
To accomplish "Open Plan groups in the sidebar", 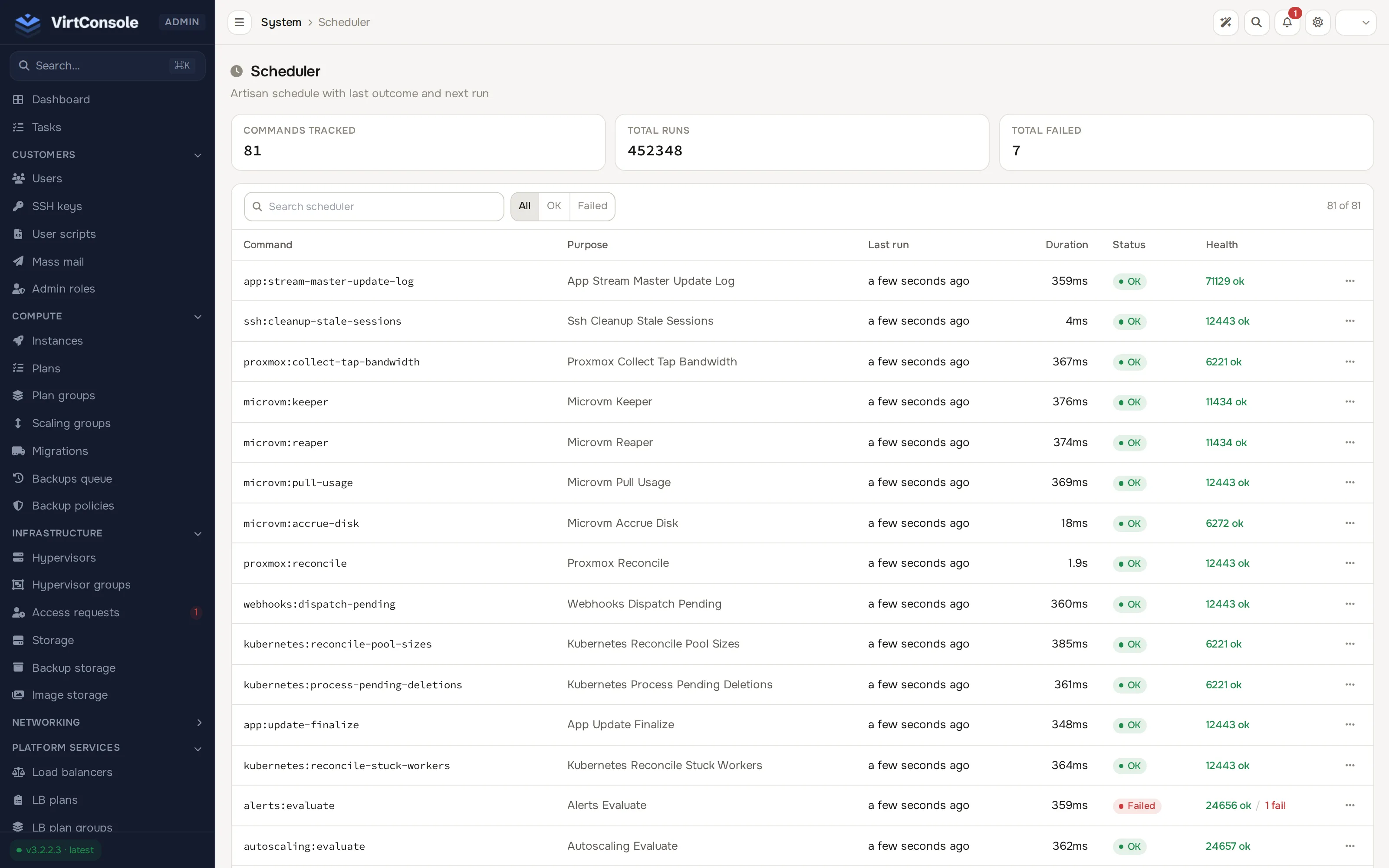I will 107,395.
